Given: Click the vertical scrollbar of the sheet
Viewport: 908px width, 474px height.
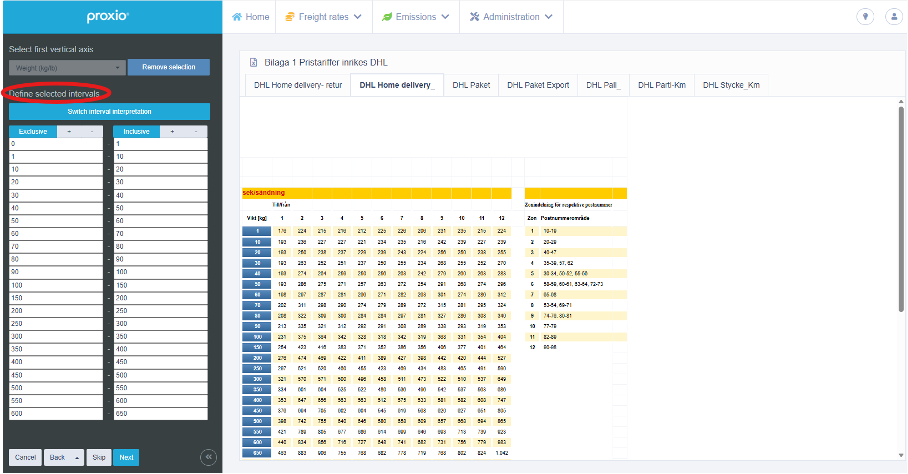Looking at the screenshot, I should coord(901,208).
